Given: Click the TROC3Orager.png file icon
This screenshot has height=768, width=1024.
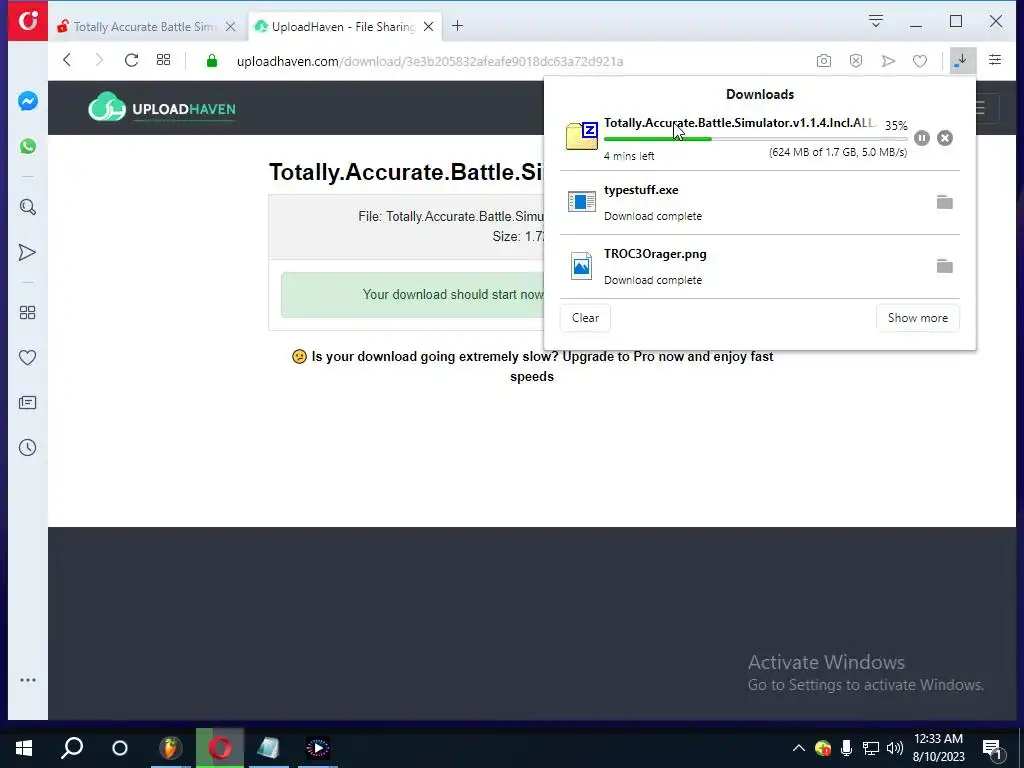Looking at the screenshot, I should point(581,266).
